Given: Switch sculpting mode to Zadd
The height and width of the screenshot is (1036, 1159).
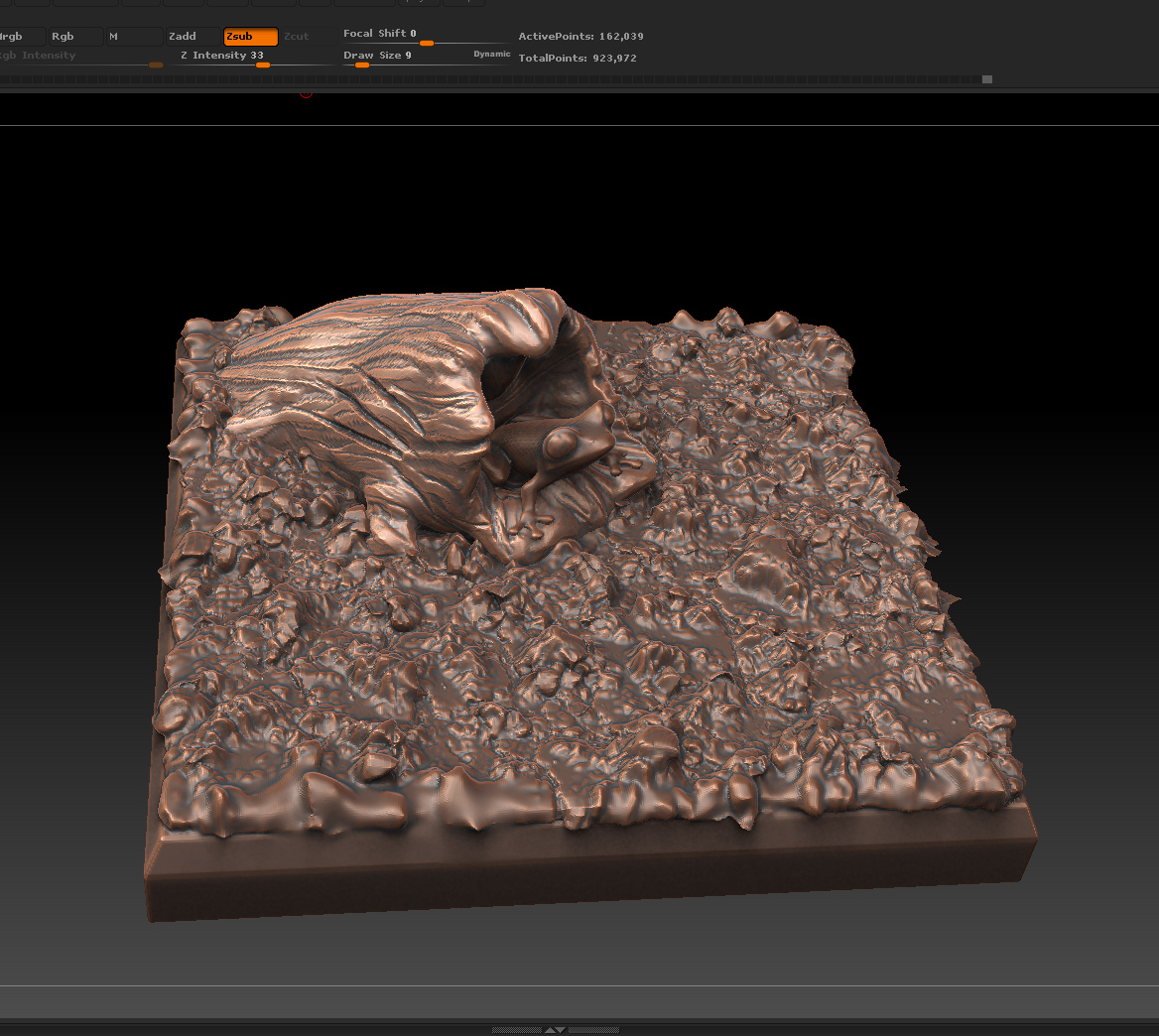Looking at the screenshot, I should 192,37.
